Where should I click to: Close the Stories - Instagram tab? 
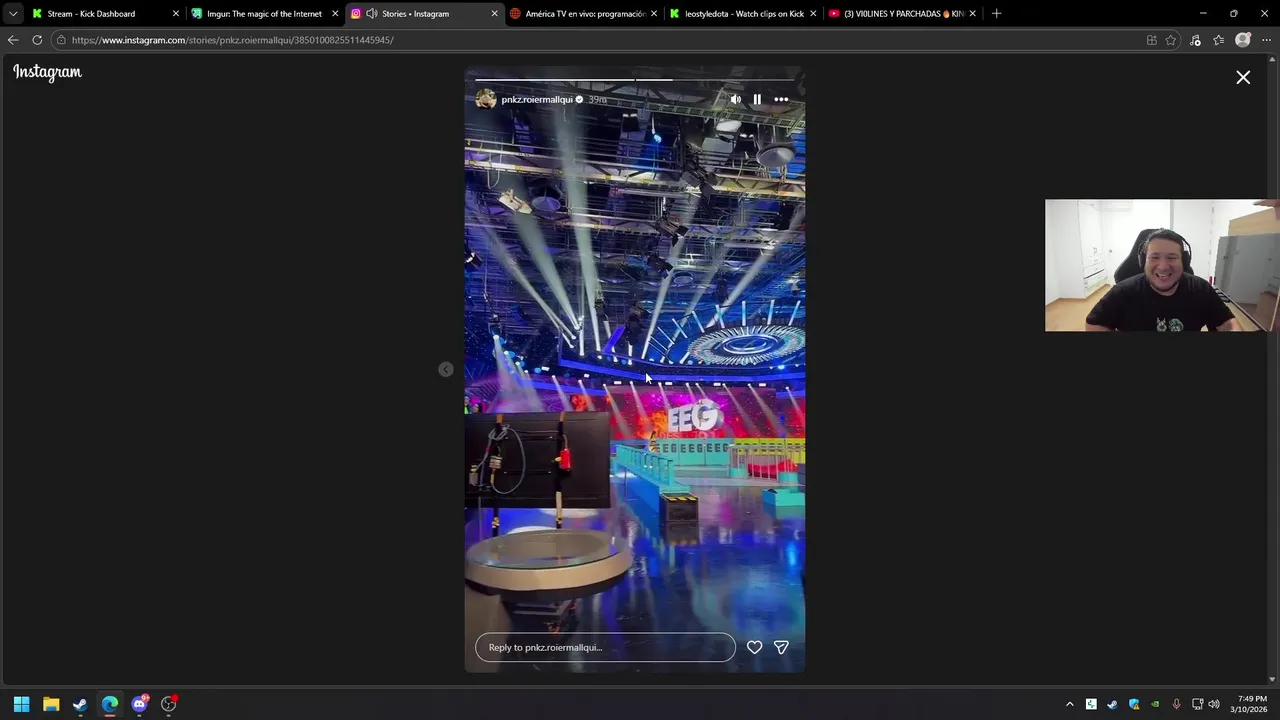(494, 14)
